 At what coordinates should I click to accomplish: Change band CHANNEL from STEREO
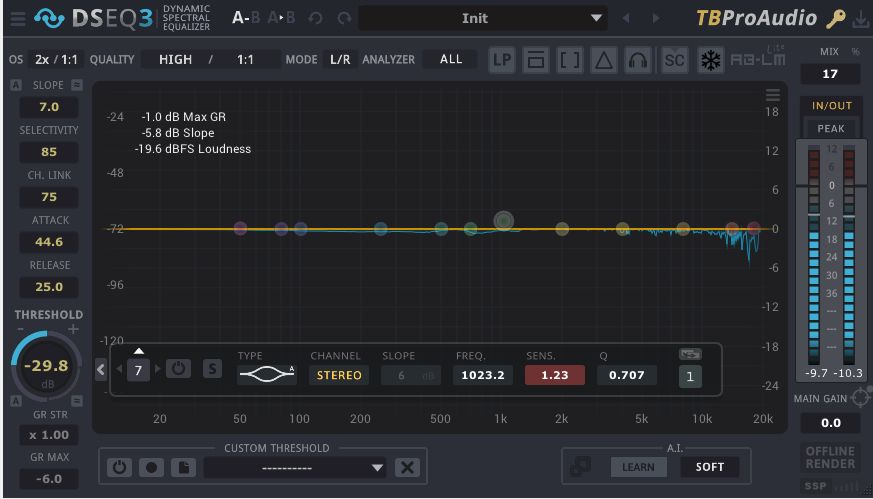339,375
